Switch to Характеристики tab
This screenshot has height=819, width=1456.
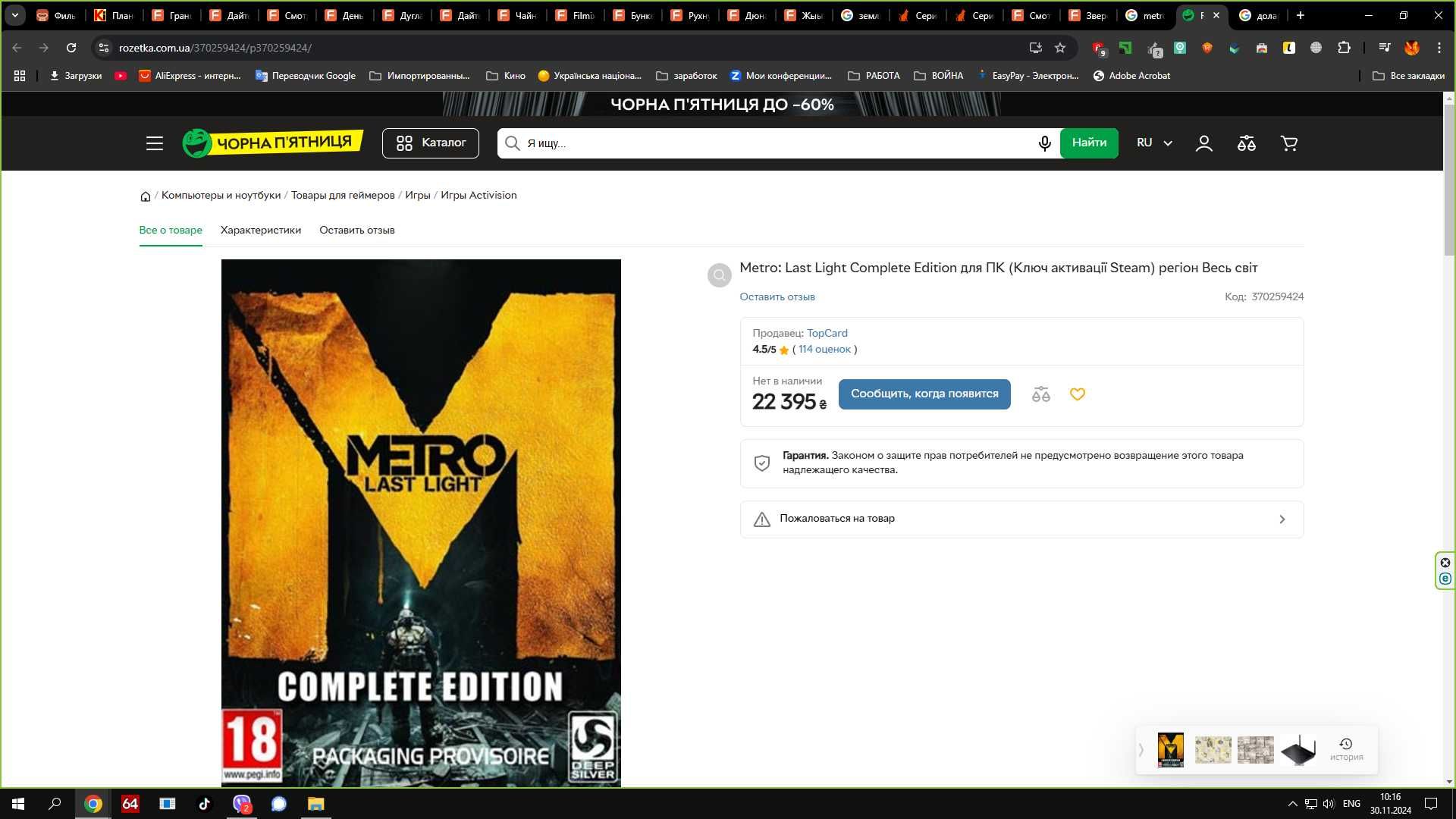pos(261,231)
